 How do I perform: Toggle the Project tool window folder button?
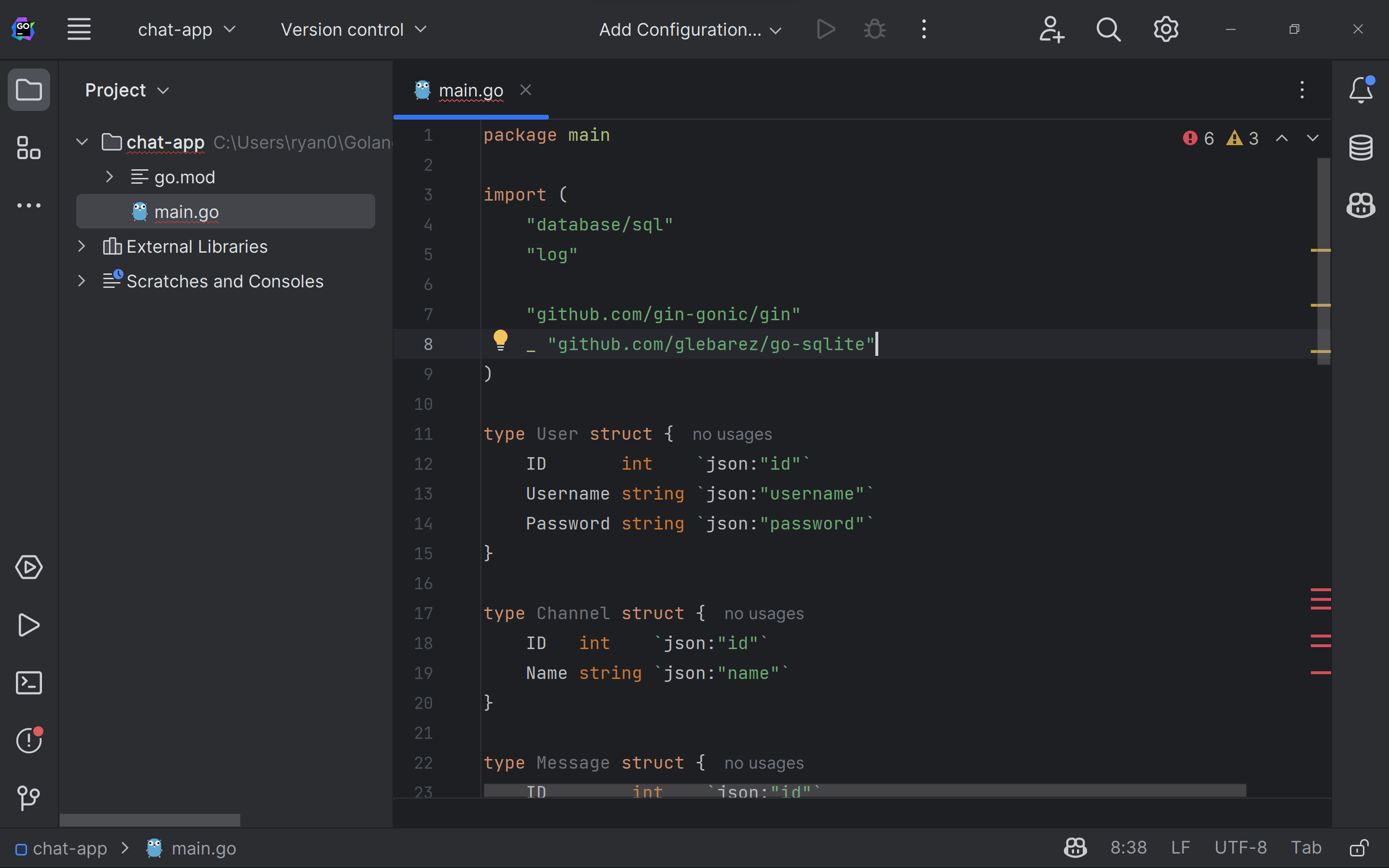pyautogui.click(x=29, y=90)
